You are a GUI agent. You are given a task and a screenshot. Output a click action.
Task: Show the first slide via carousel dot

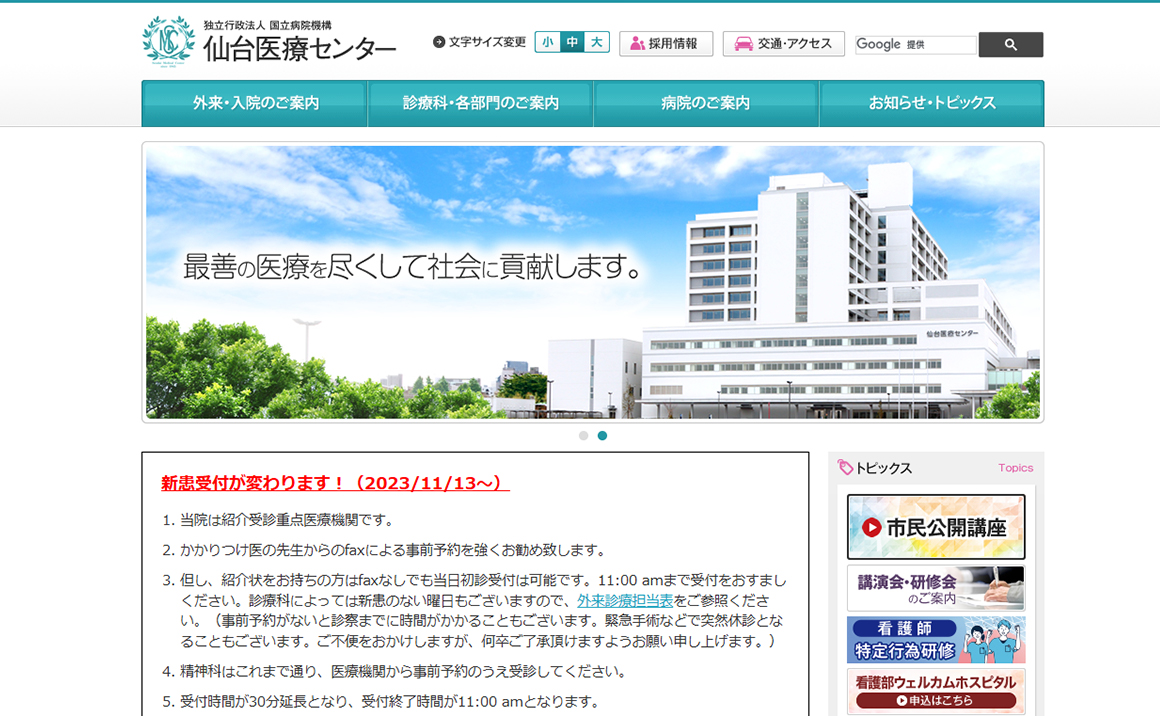tap(584, 436)
